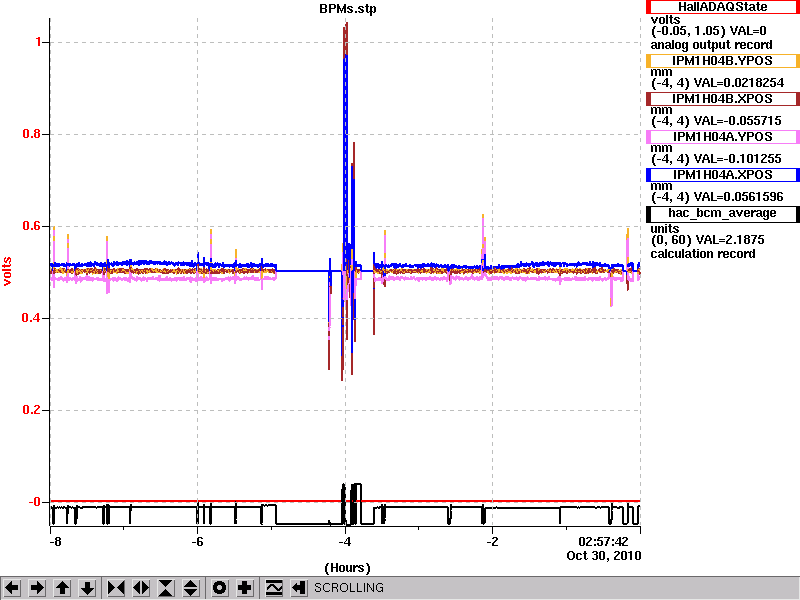Viewport: 800px width, 600px height.
Task: Click the pan down arrow button
Action: 87,588
